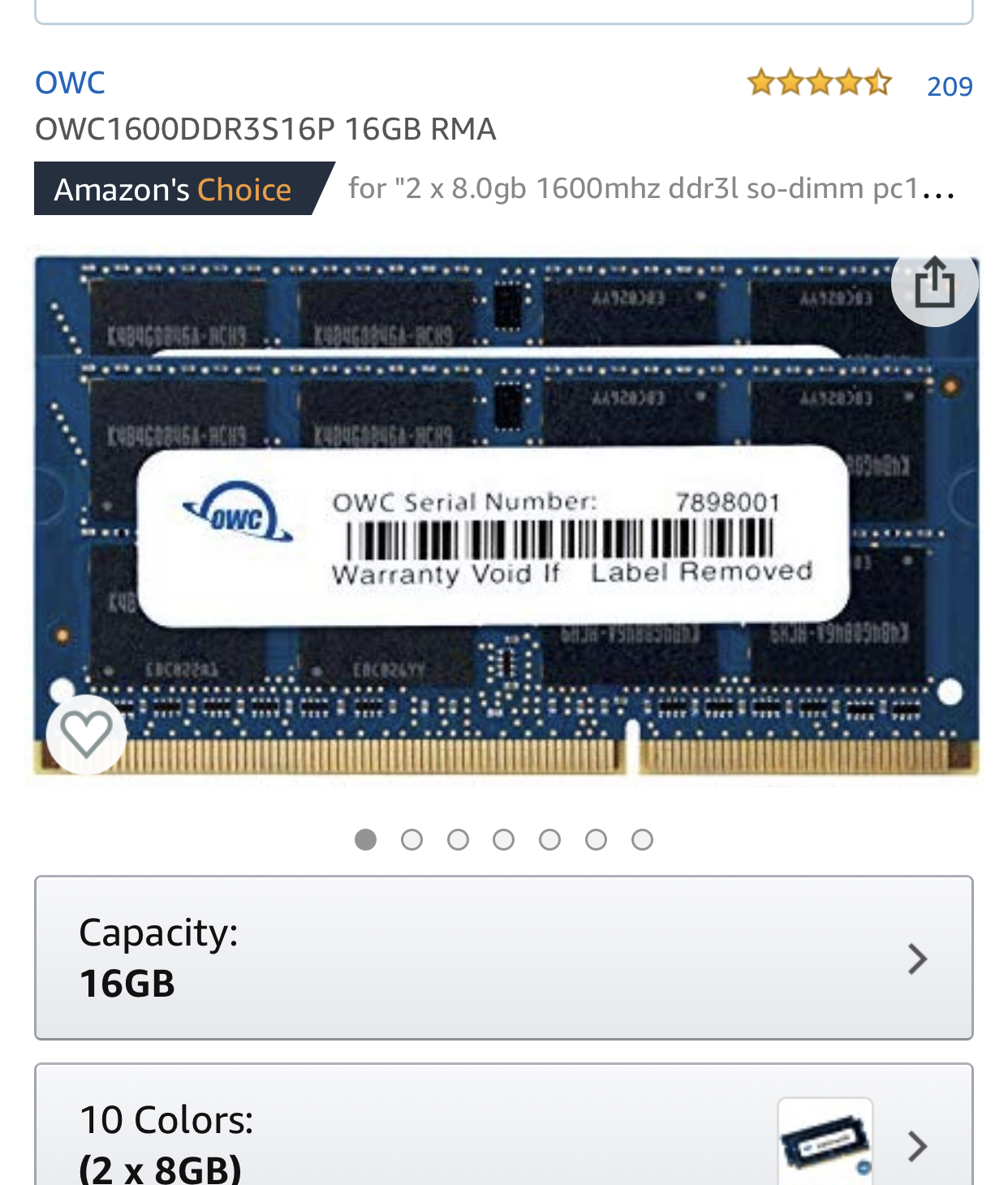Tap the Amazon's Choice search phrase text

pyautogui.click(x=652, y=188)
